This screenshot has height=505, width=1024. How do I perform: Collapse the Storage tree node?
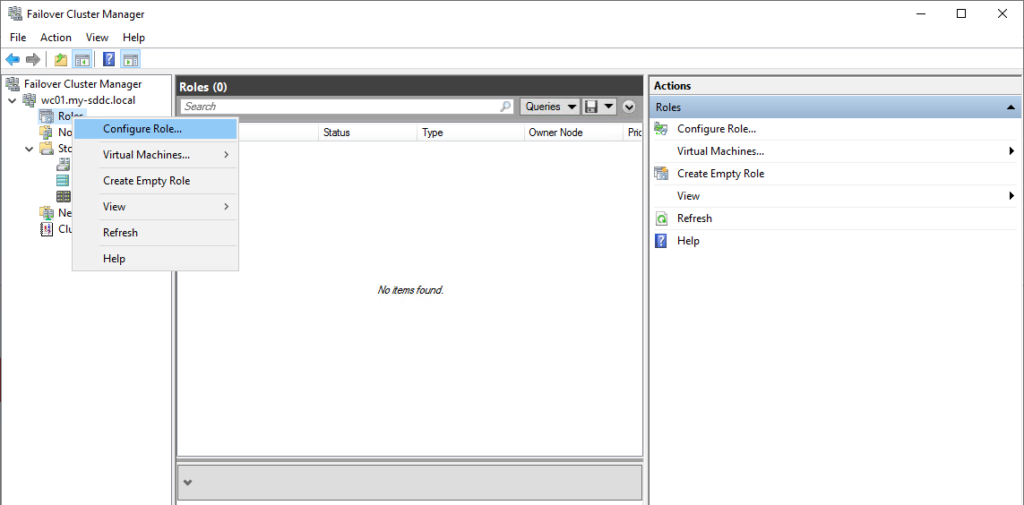30,149
